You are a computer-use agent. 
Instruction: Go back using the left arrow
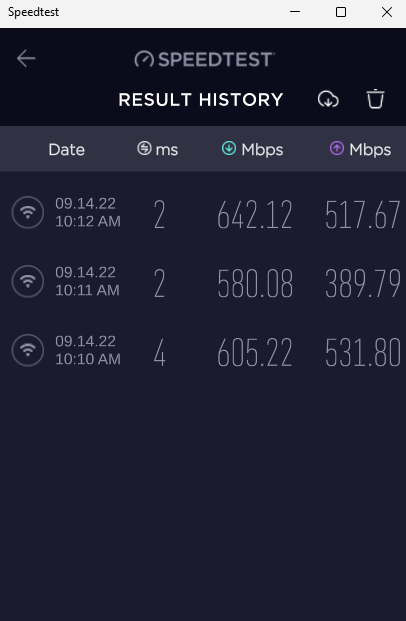pyautogui.click(x=26, y=59)
